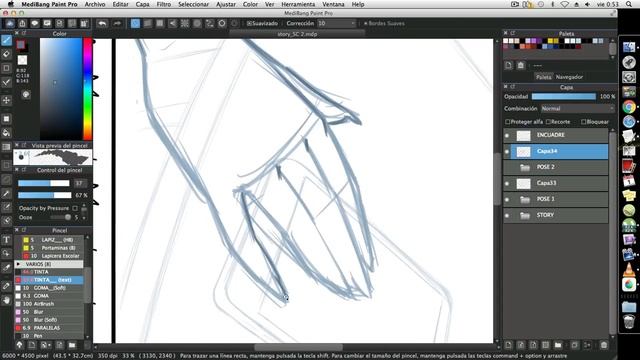
Task: Click the Redo arrow in toolbar
Action: point(117,23)
